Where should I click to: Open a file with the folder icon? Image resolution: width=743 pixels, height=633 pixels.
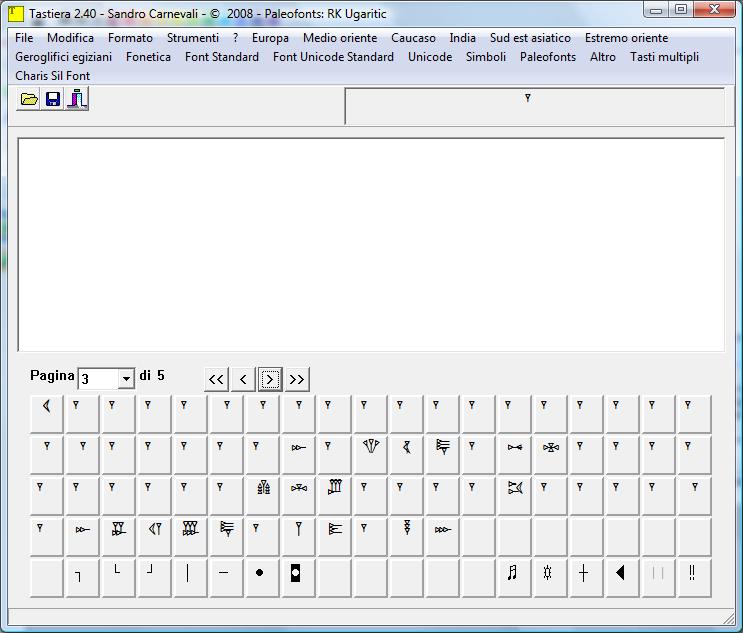(28, 99)
